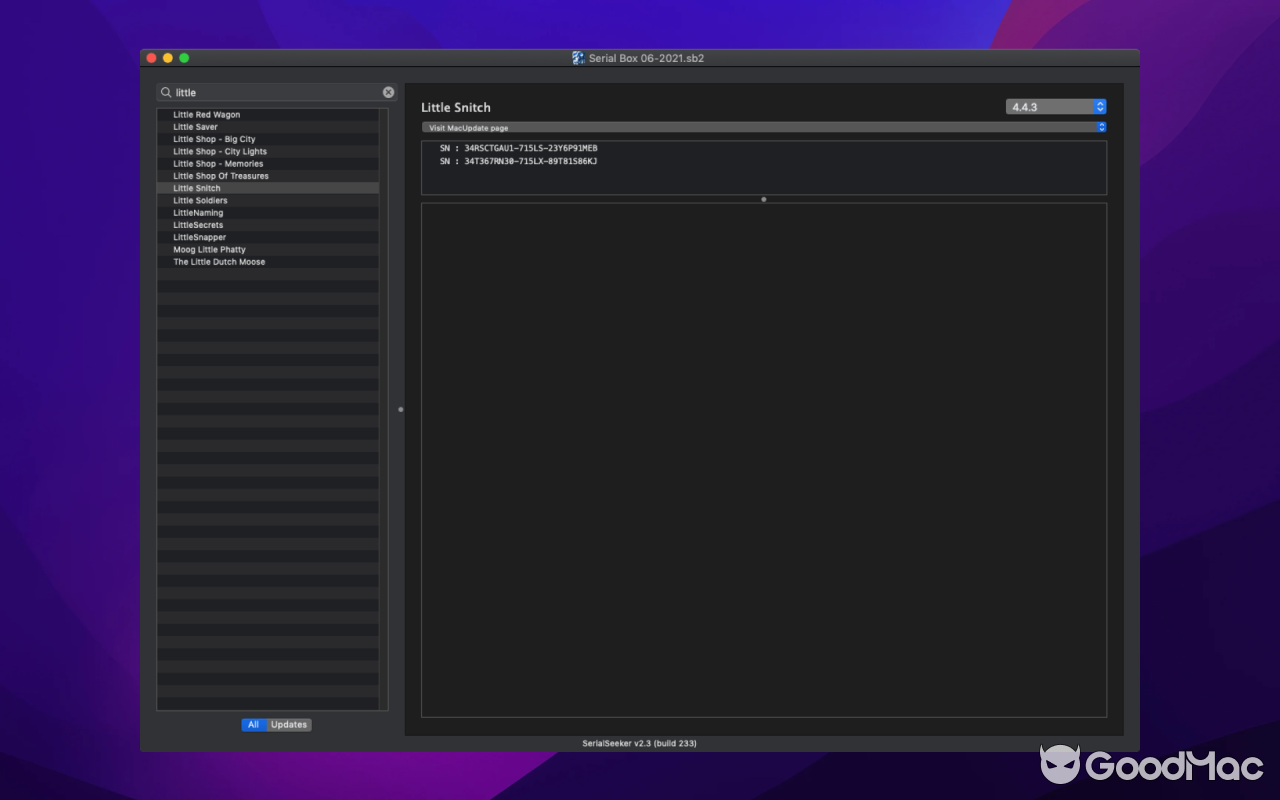Select Moog Little Phatty entry

pyautogui.click(x=209, y=250)
